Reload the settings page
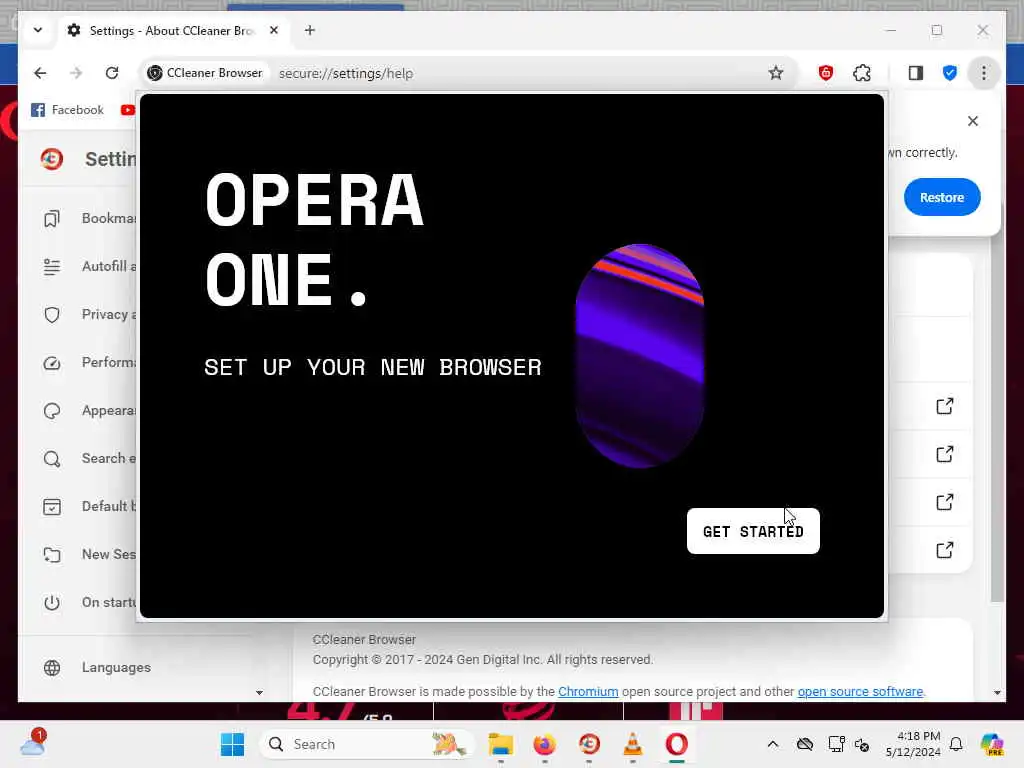The height and width of the screenshot is (768, 1024). [112, 73]
